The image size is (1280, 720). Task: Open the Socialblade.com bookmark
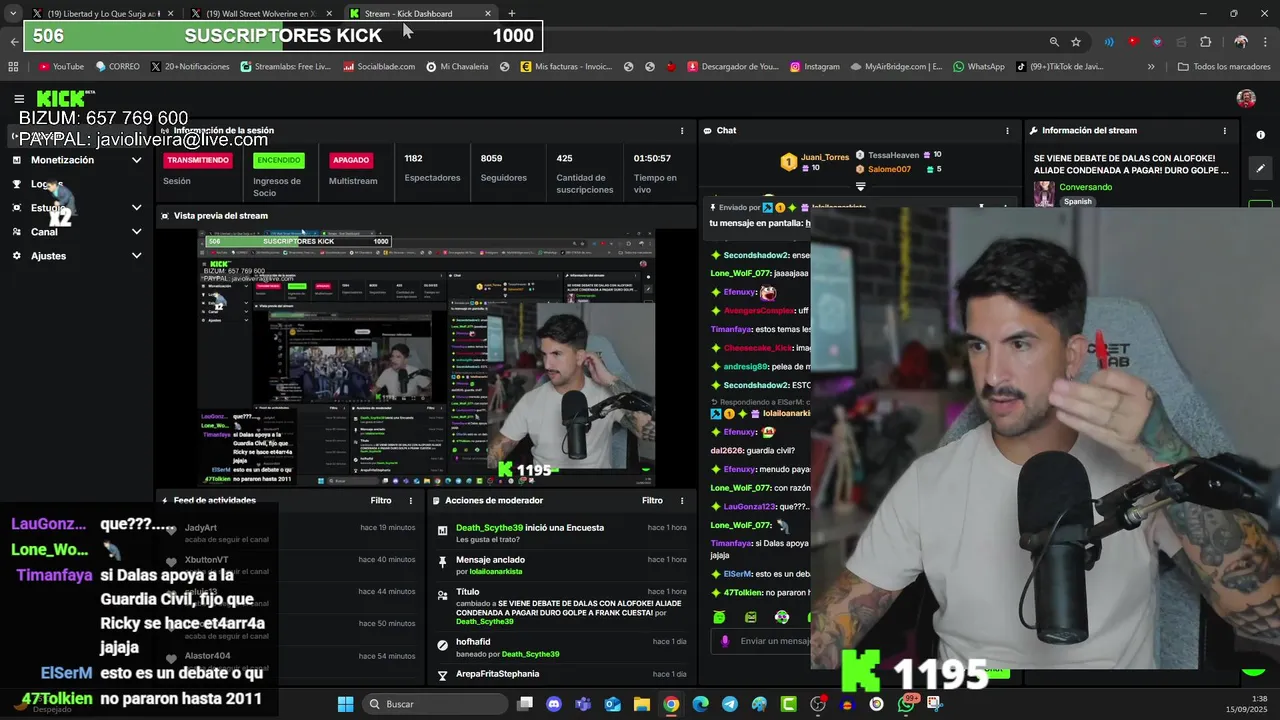(379, 67)
